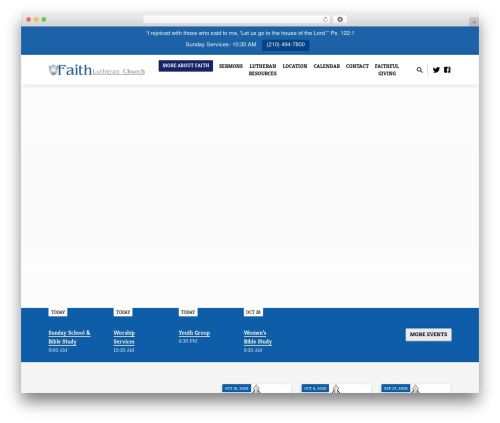Open Sunday School & Bible Study event
Image resolution: width=500 pixels, height=423 pixels.
(x=69, y=337)
